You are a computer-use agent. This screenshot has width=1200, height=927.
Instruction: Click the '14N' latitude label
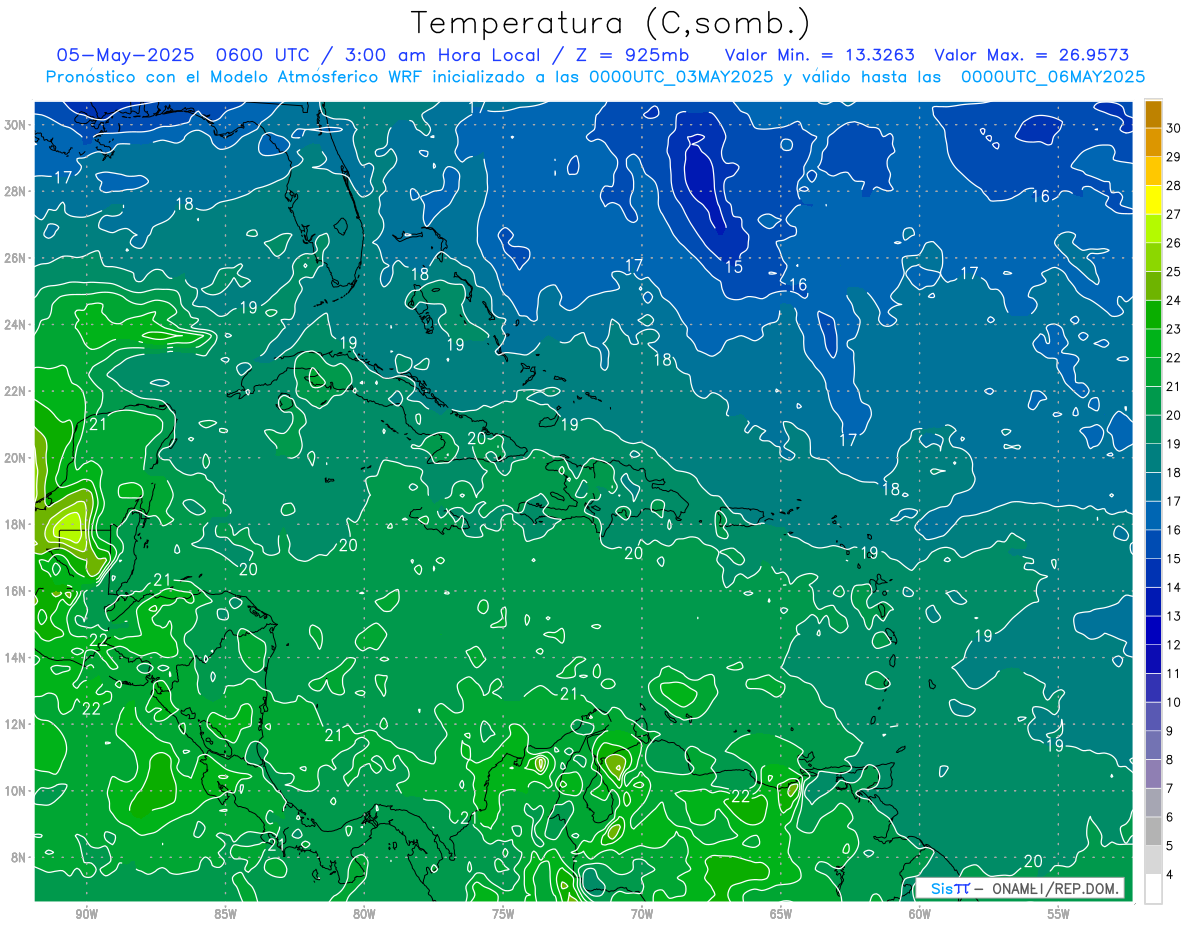(15, 658)
